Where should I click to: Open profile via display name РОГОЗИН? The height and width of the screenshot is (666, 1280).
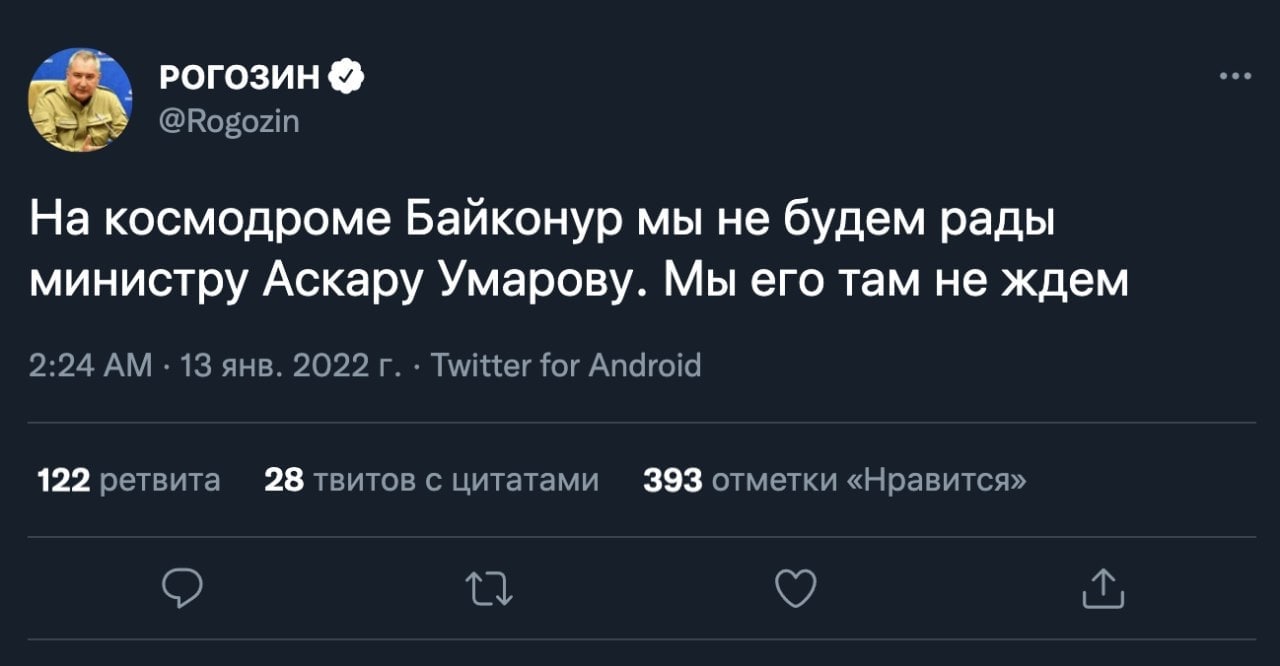pos(239,77)
